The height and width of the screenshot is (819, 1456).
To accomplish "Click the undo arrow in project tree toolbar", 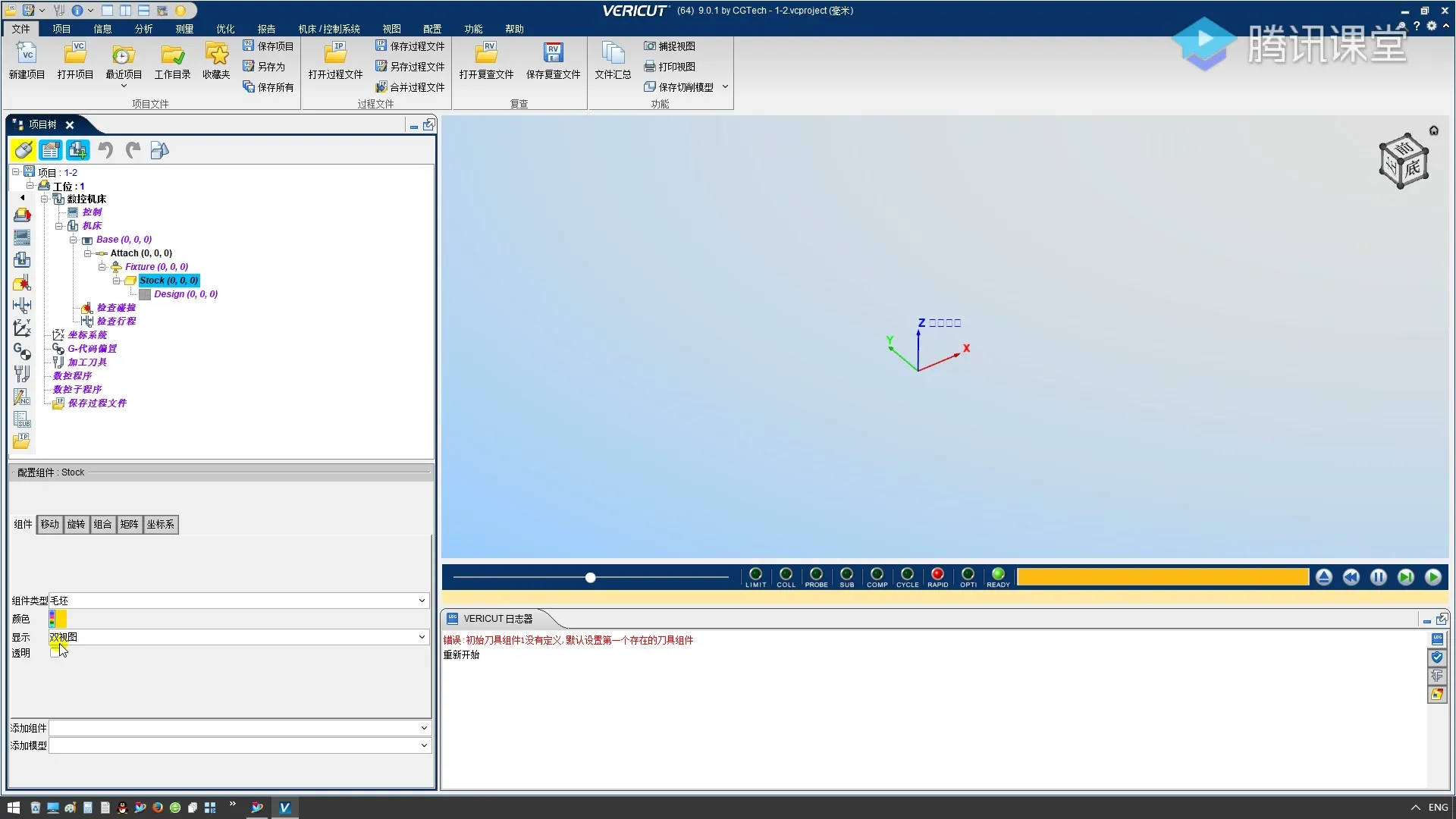I will coord(105,150).
